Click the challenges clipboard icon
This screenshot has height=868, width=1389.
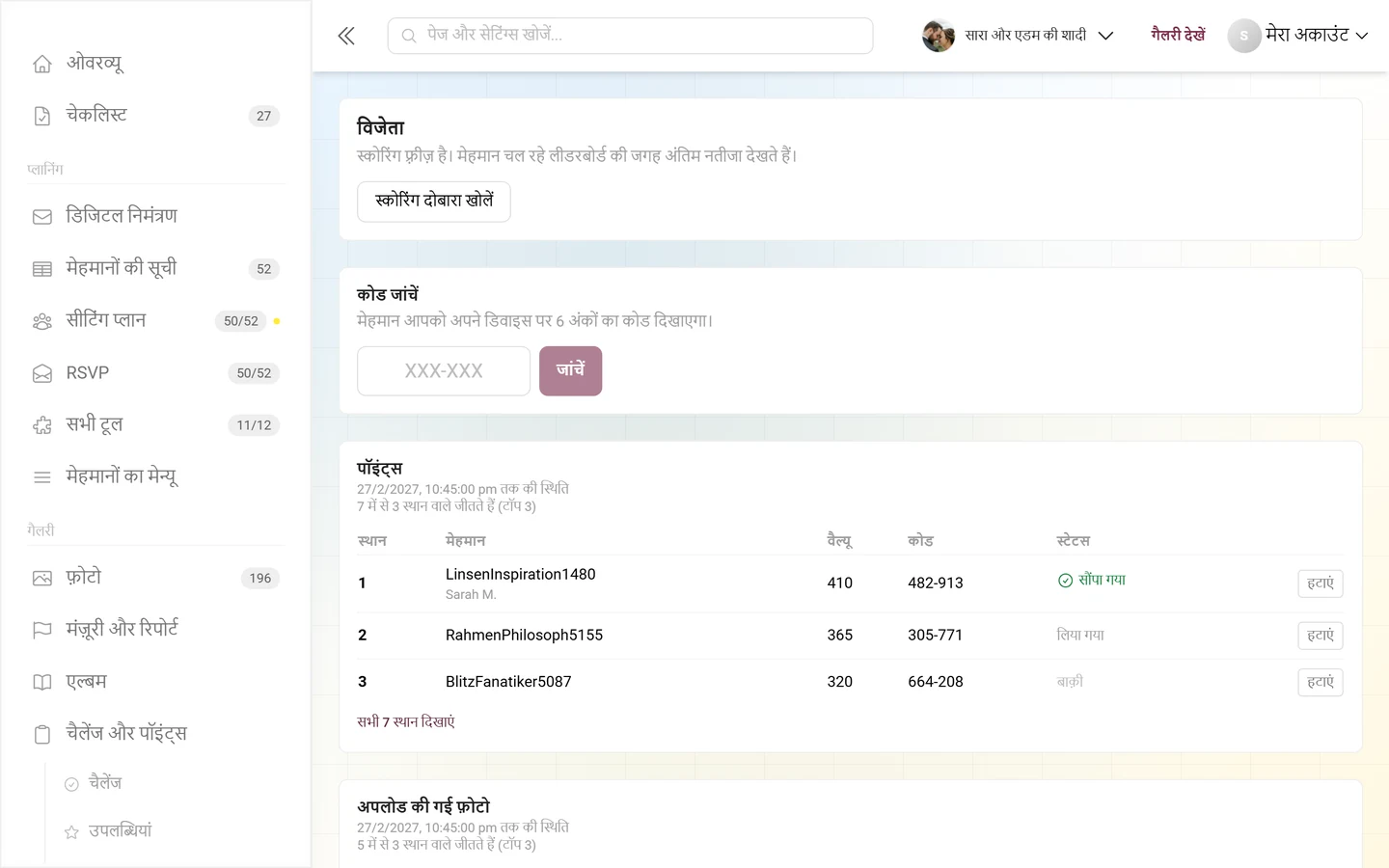coord(42,734)
